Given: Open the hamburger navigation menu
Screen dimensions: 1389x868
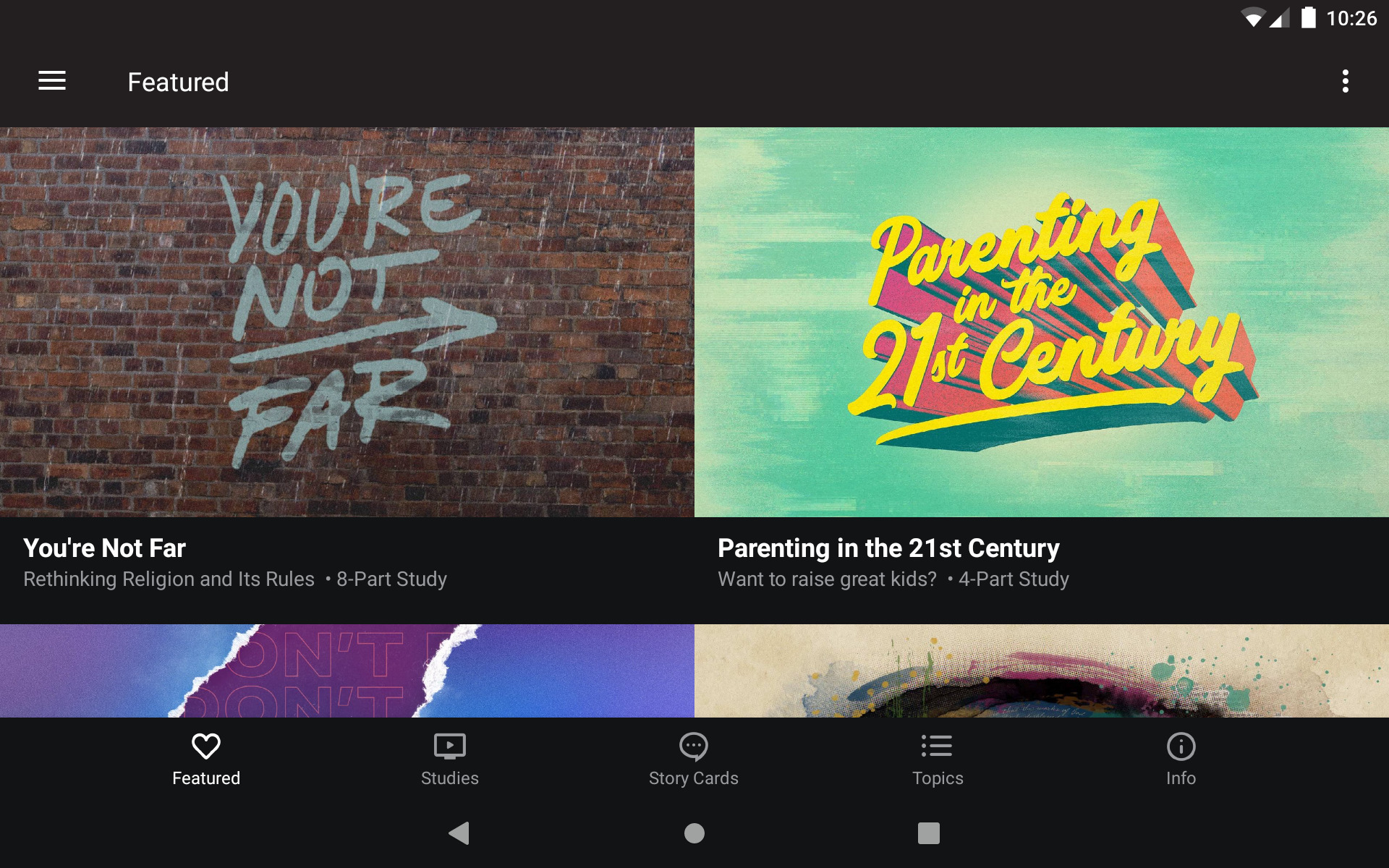Looking at the screenshot, I should pyautogui.click(x=52, y=81).
